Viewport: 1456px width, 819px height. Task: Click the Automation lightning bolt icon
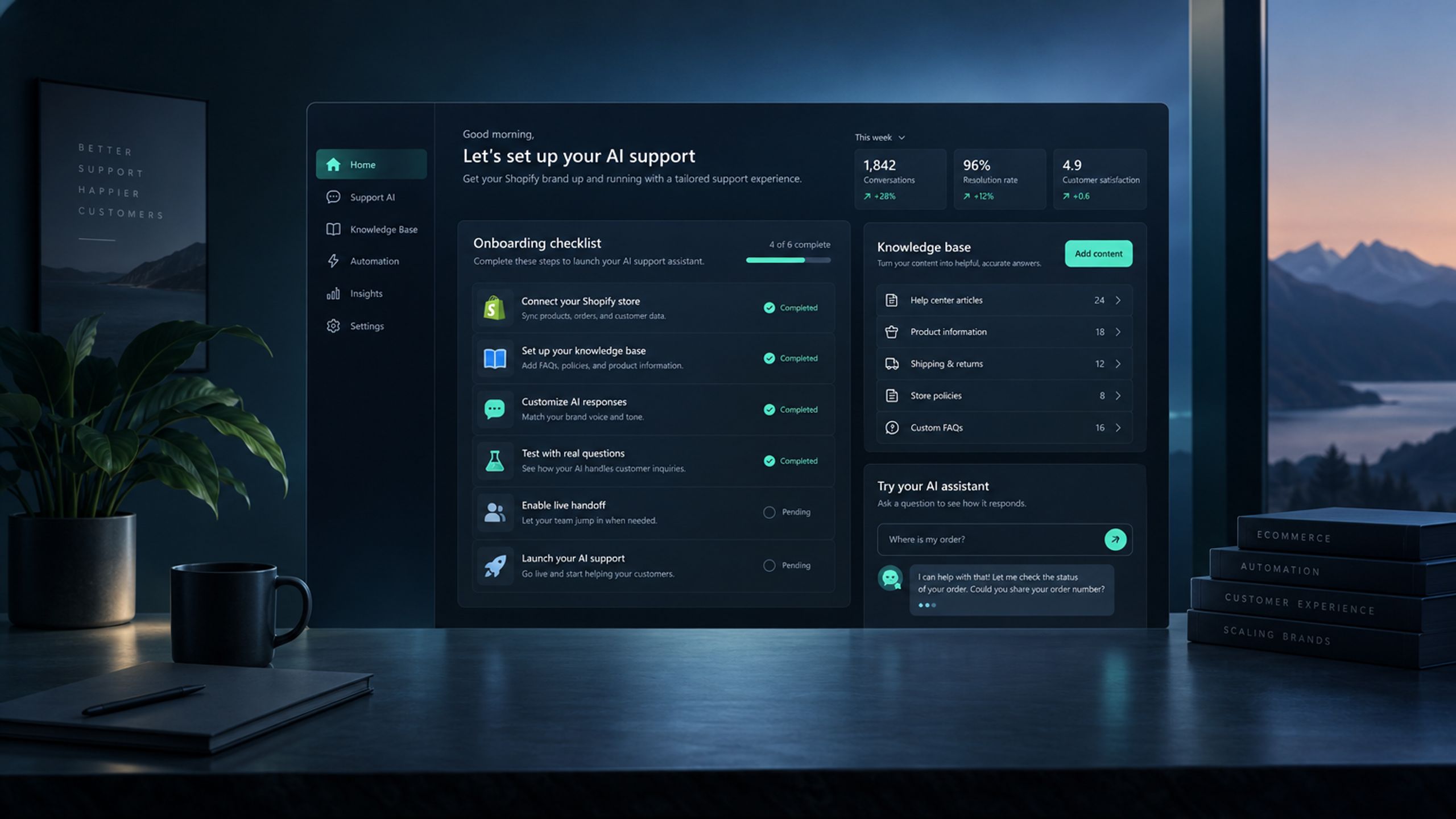pos(333,261)
